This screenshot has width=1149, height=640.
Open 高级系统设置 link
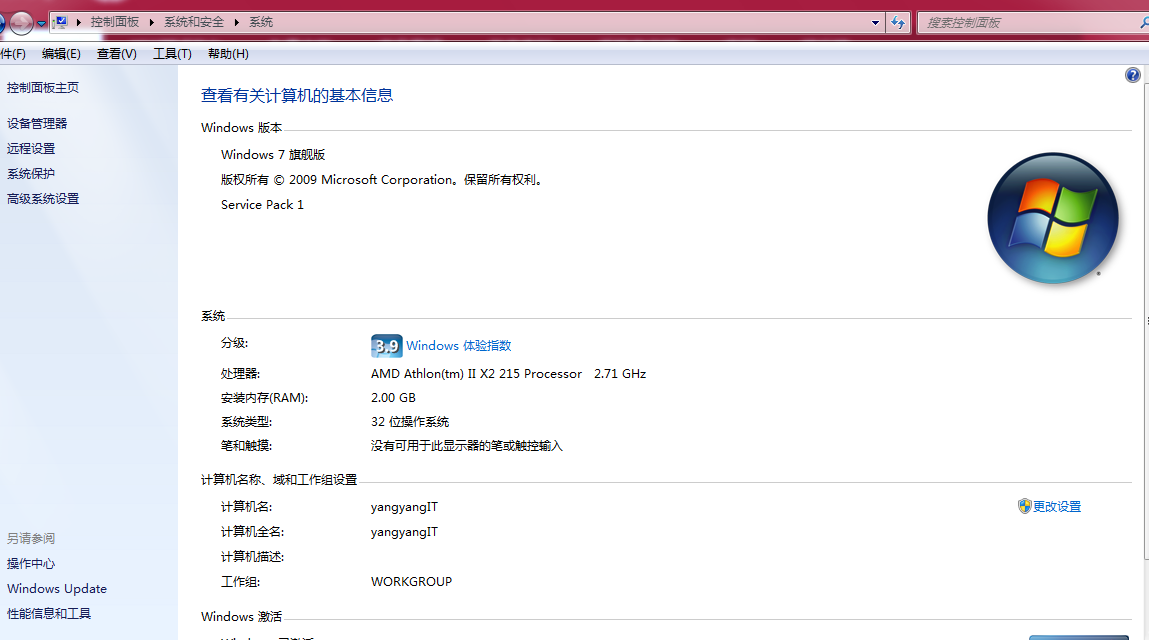43,198
